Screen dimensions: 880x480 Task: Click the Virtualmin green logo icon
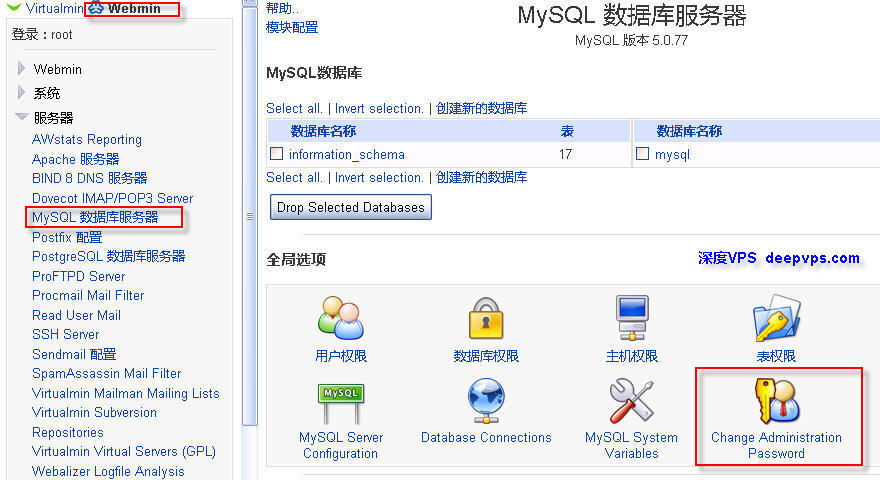13,7
